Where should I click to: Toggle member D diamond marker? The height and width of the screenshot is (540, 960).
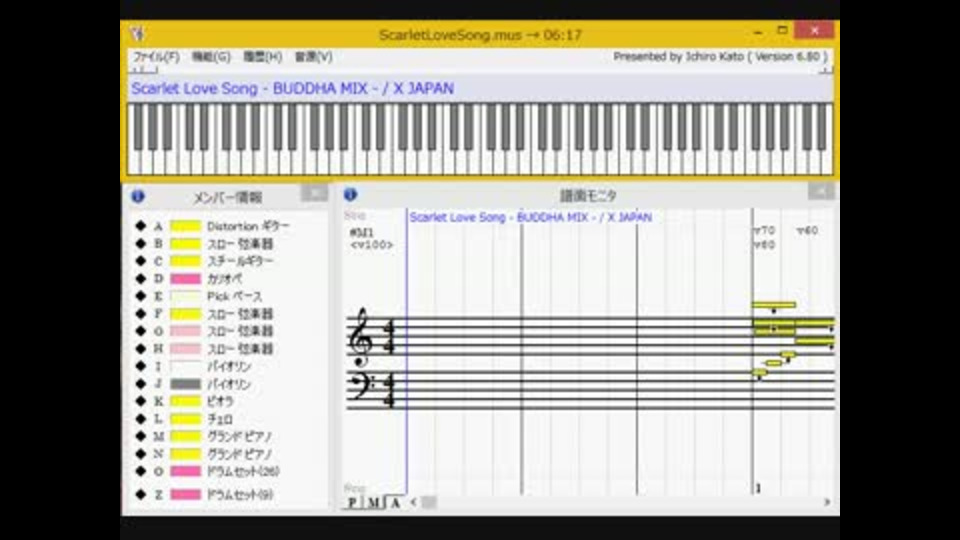(141, 279)
